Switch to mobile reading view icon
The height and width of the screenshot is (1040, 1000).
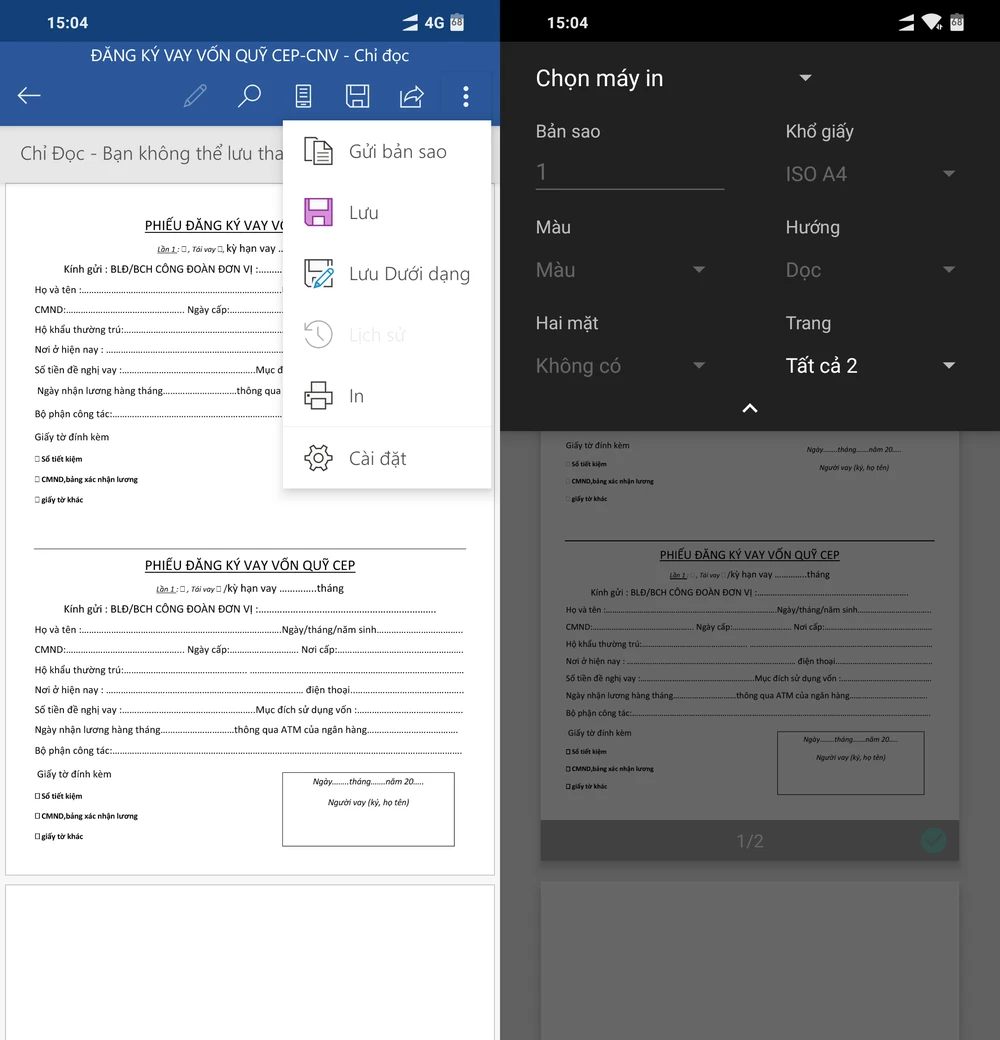[x=303, y=96]
